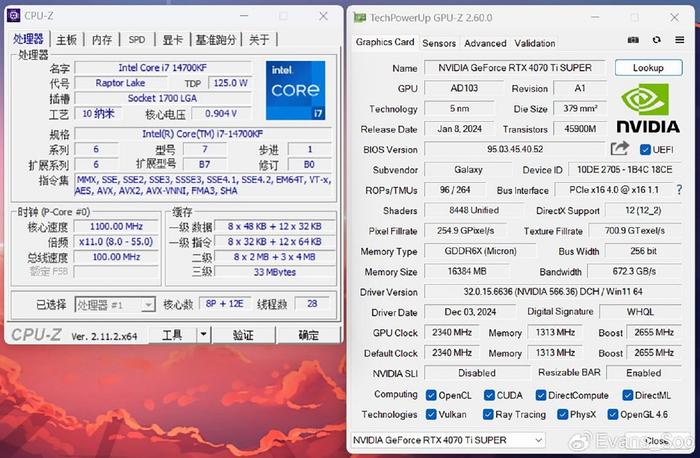Click the 规格 field Intel(R) Core(TM) i7-14700KF
Screen dimensions: 700x458
(203, 134)
